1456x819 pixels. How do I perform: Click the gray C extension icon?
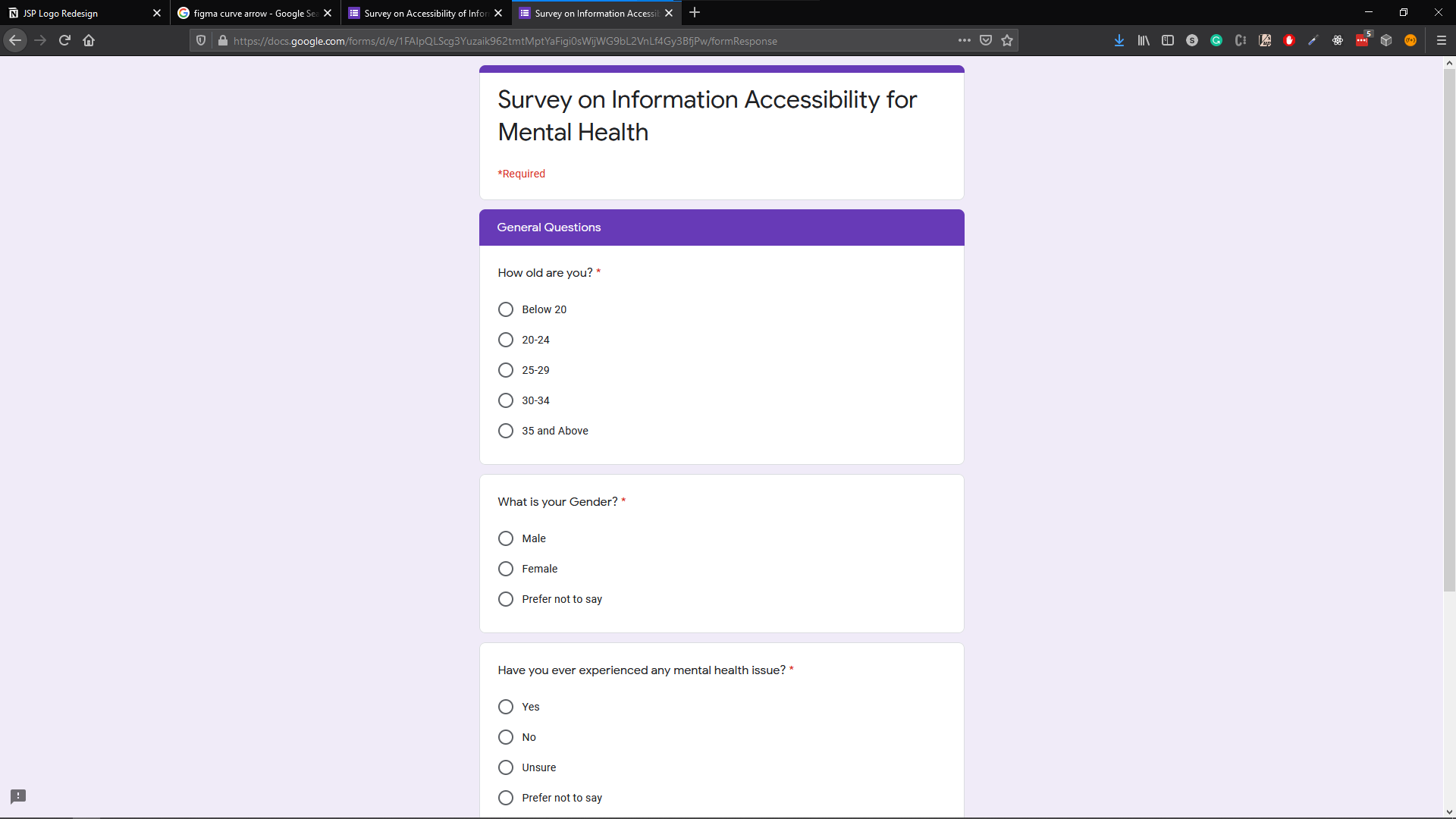pyautogui.click(x=1241, y=40)
